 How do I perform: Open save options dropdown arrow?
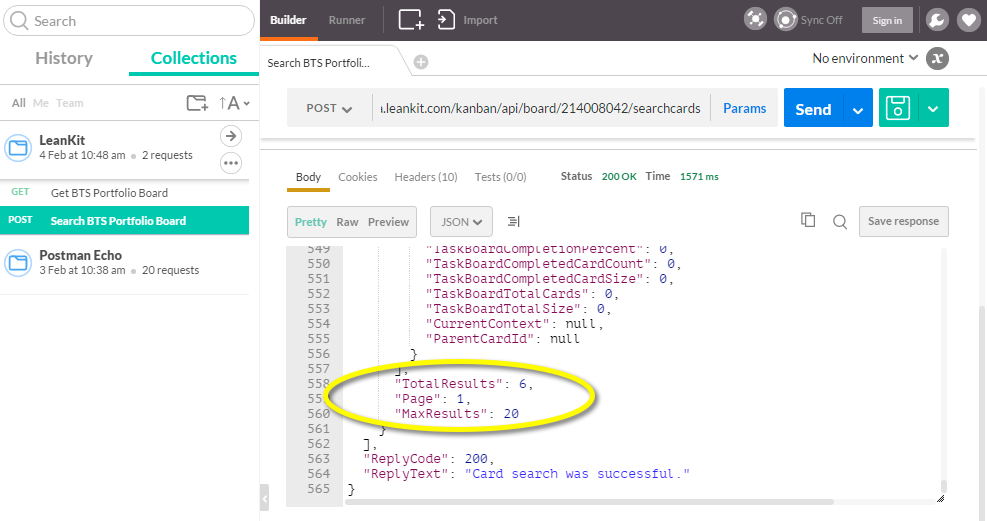(x=933, y=109)
